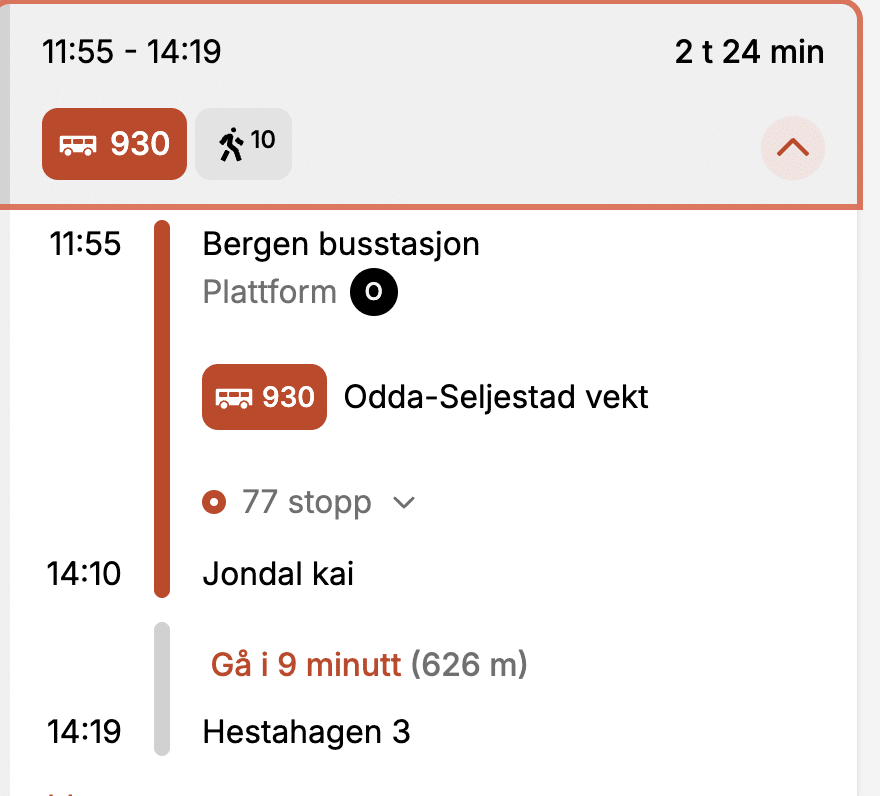Screen dimensions: 880x796
Task: Click the chevron next to 77 stopp
Action: [404, 502]
